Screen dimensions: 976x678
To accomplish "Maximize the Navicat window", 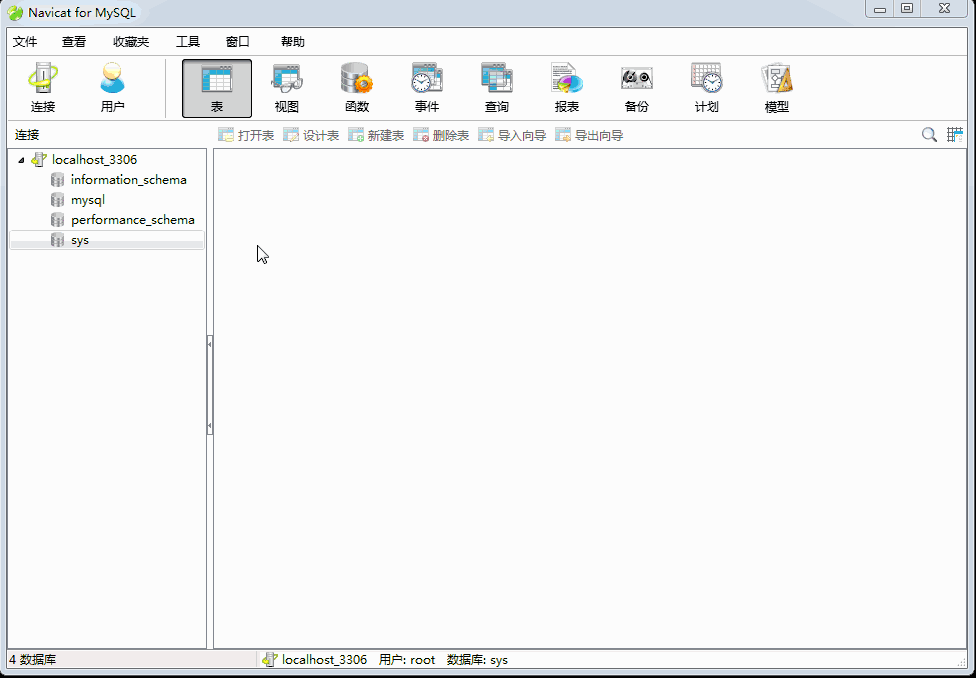I will point(908,9).
